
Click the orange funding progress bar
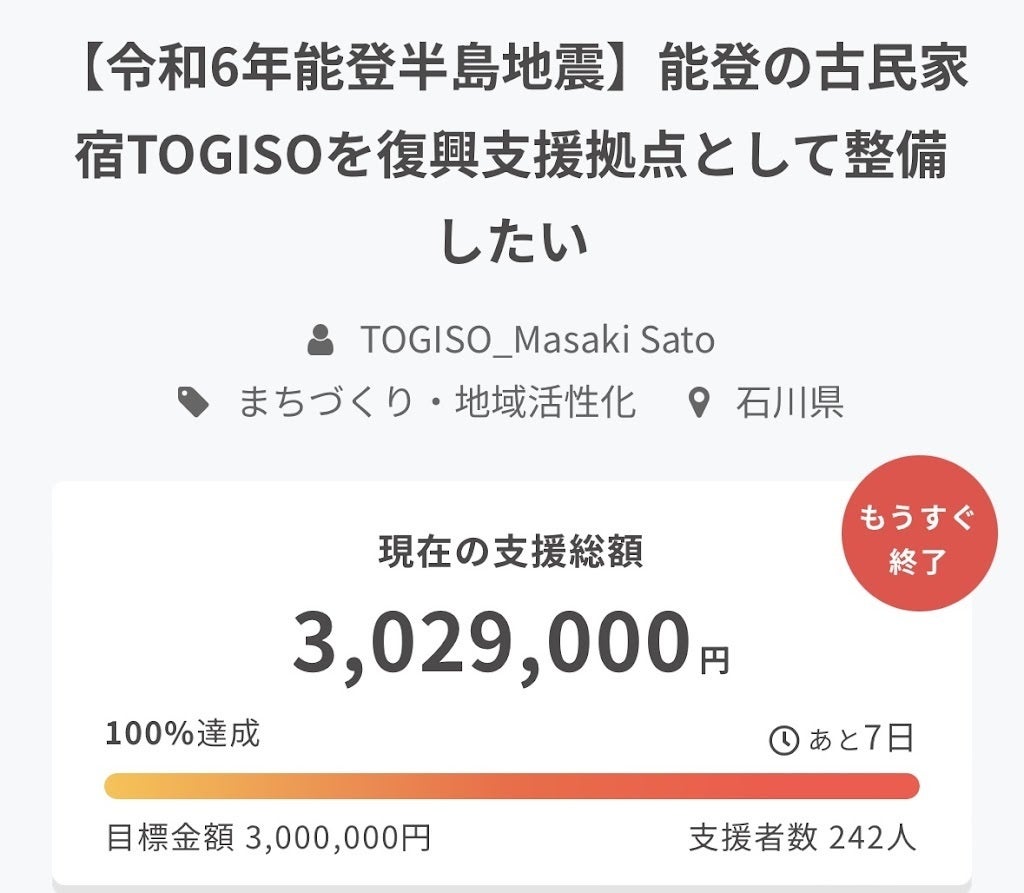[x=511, y=786]
